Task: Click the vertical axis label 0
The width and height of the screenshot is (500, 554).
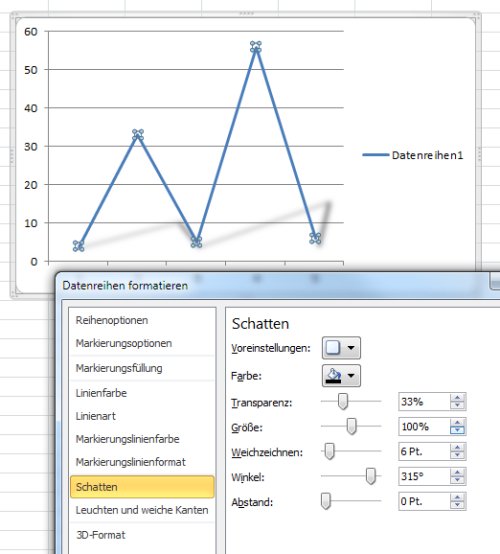Action: (x=34, y=262)
